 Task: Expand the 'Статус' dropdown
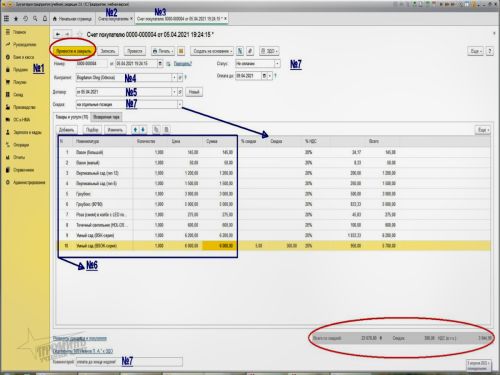coord(277,64)
